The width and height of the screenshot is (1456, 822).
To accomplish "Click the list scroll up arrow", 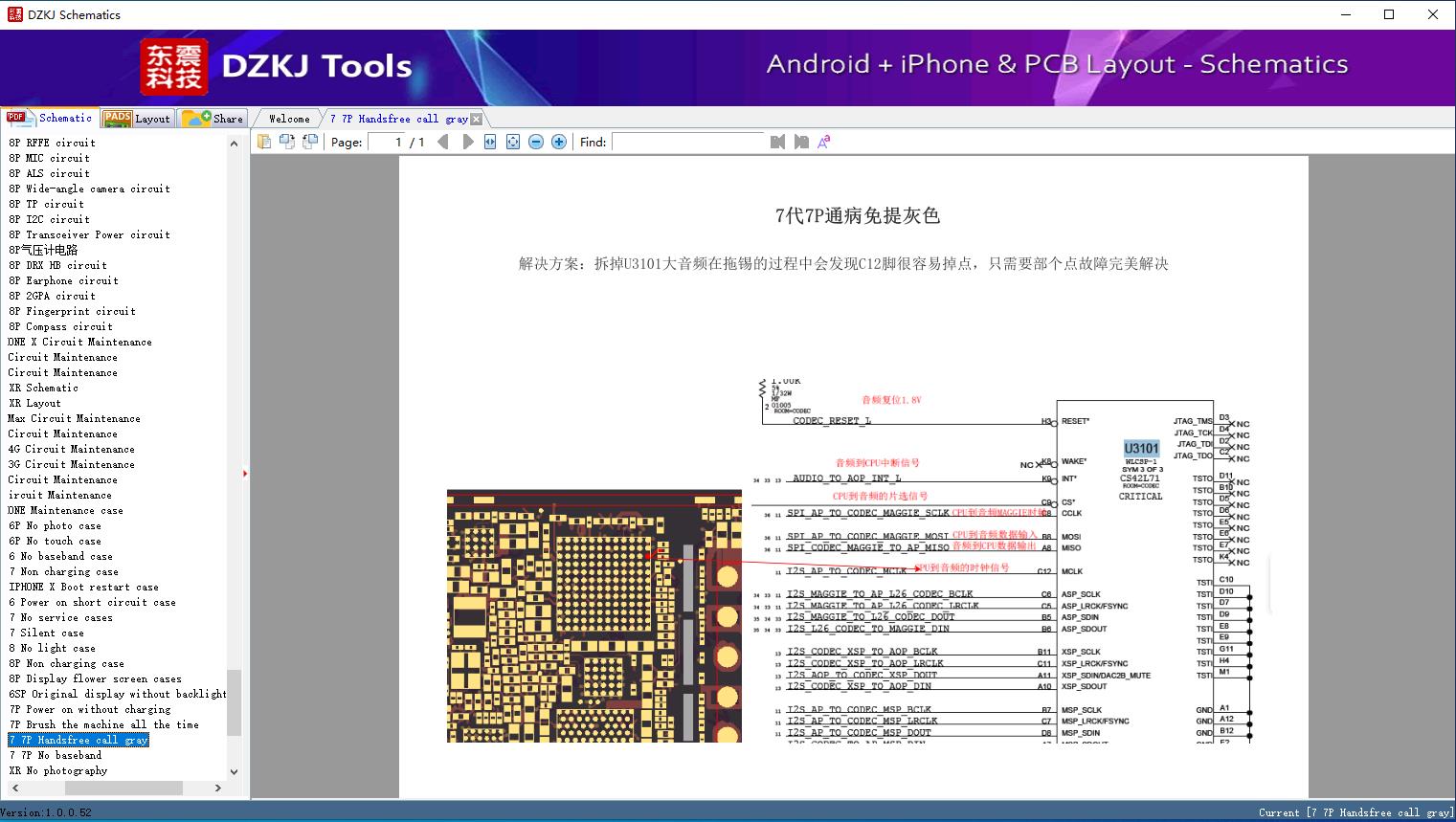I will [234, 144].
